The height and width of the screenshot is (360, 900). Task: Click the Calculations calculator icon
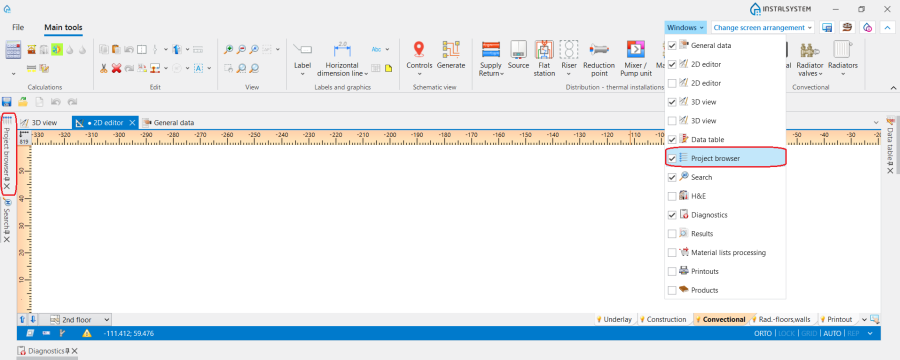click(13, 50)
